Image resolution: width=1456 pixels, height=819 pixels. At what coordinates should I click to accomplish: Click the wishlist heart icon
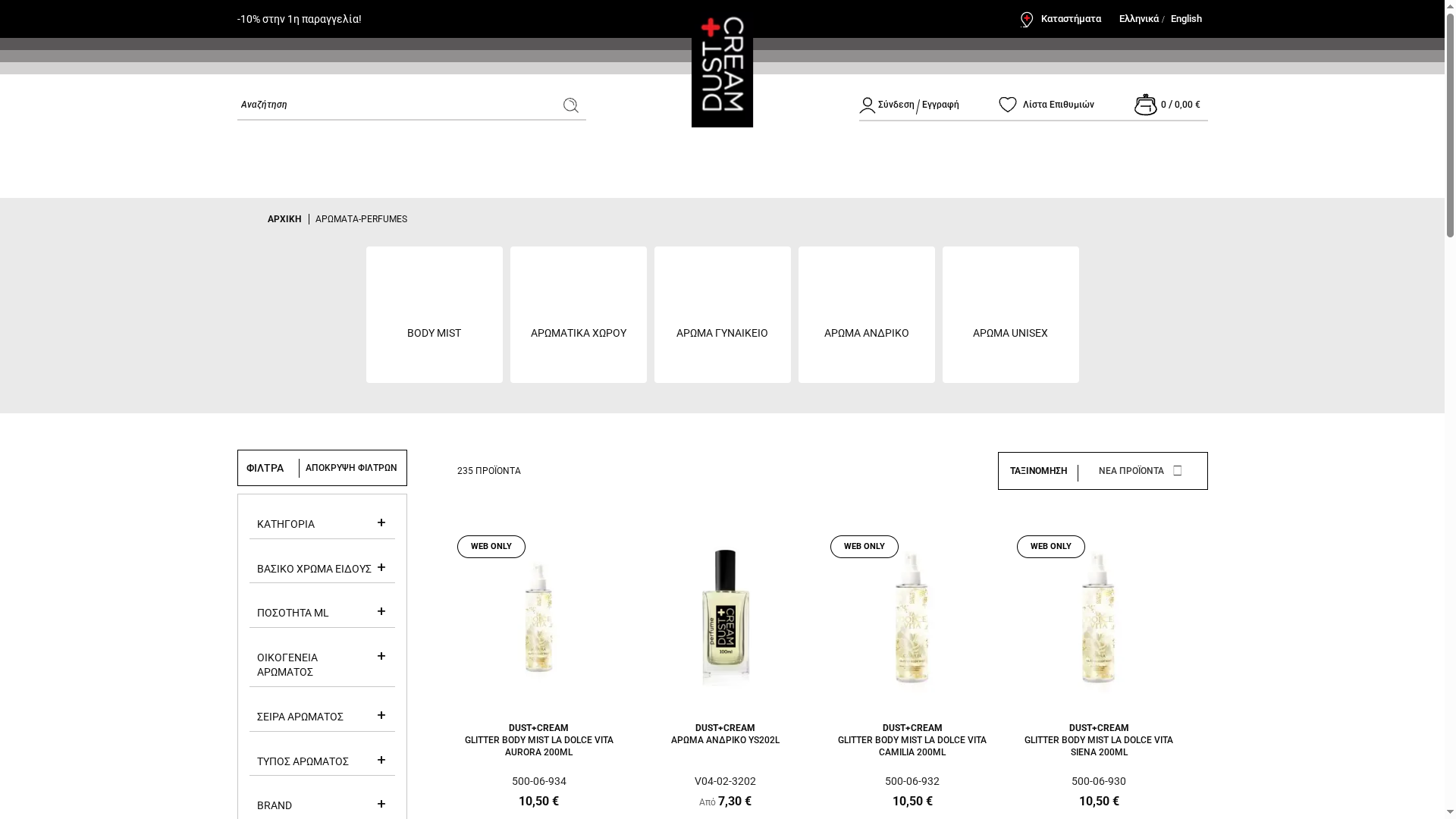coord(1007,105)
